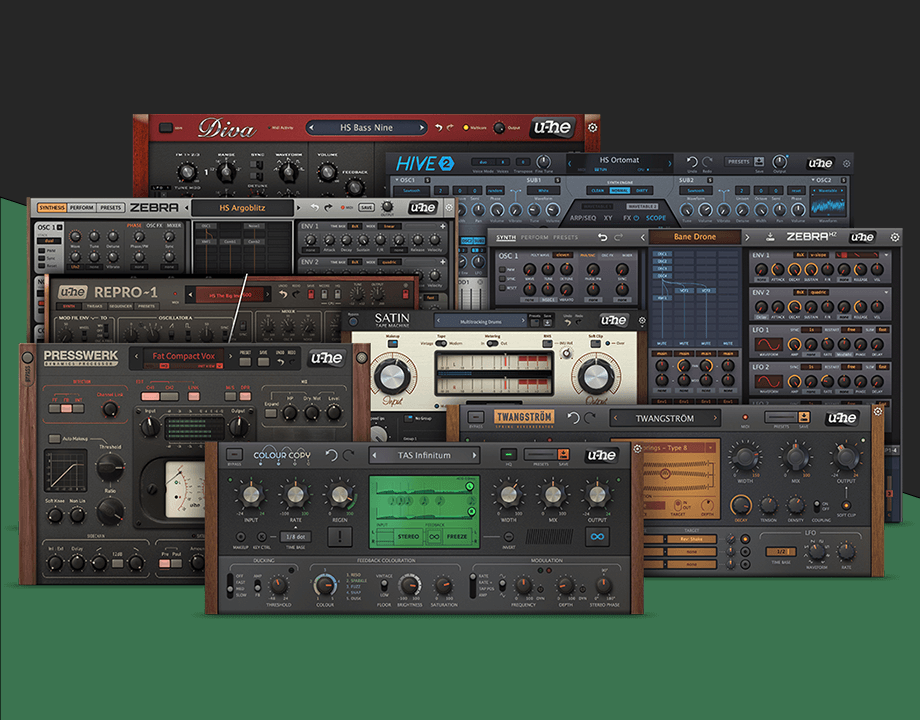Open the 1/8 dot time base selector
This screenshot has height=720, width=920.
point(295,536)
